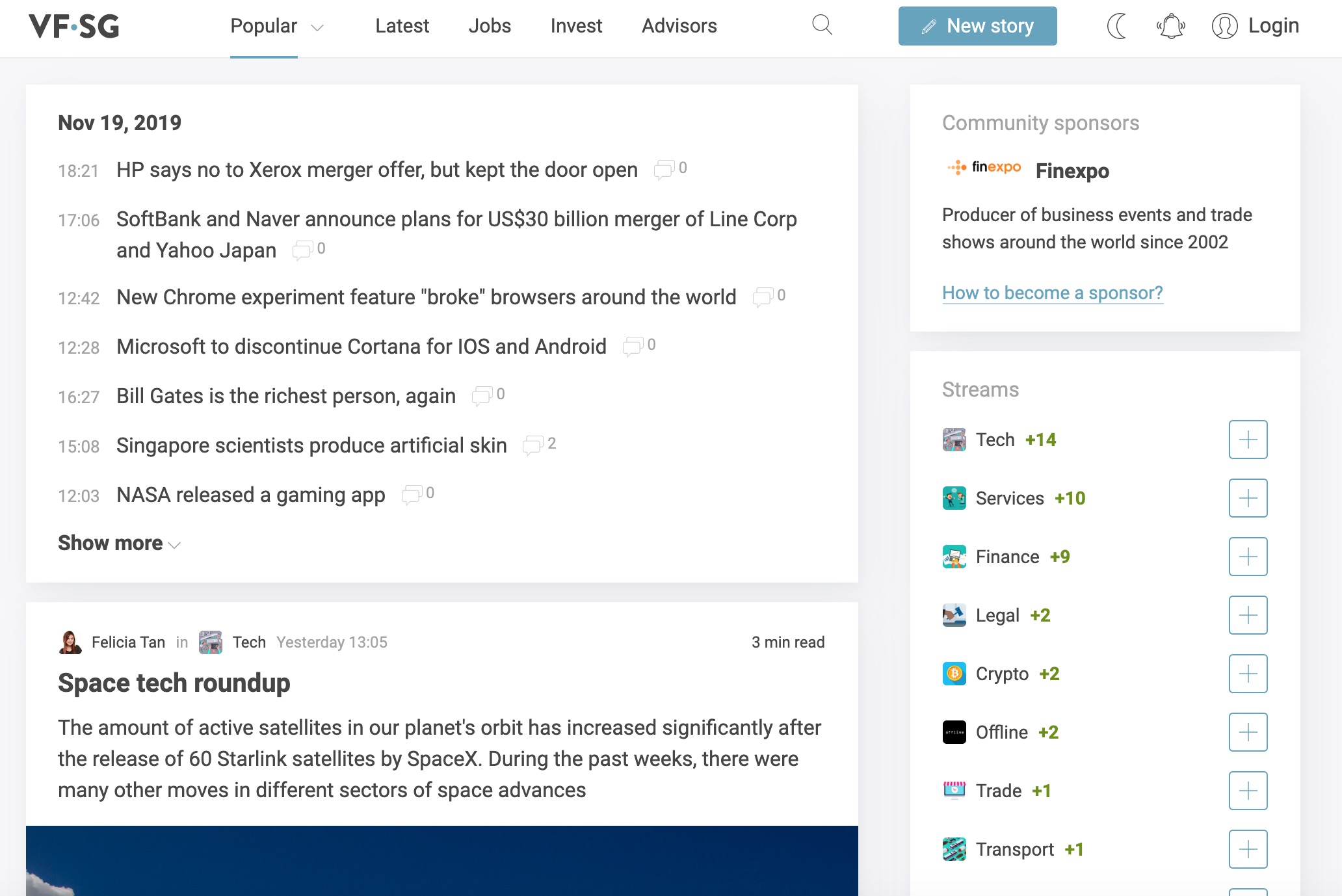Expand the Popular dropdown arrow

tap(317, 27)
